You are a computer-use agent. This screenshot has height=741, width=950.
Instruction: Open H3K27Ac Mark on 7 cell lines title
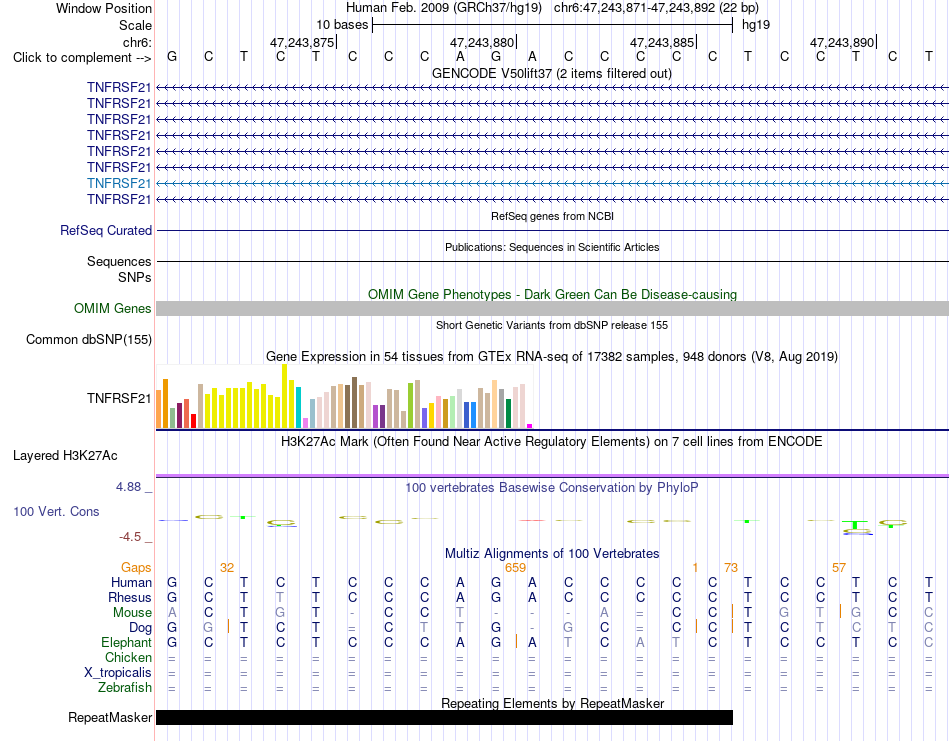click(x=551, y=441)
